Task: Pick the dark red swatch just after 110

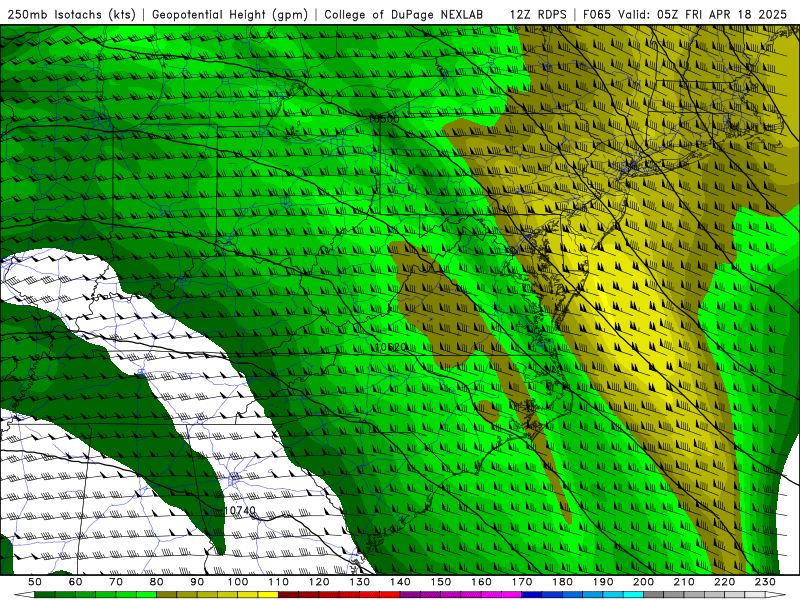Action: (x=288, y=595)
